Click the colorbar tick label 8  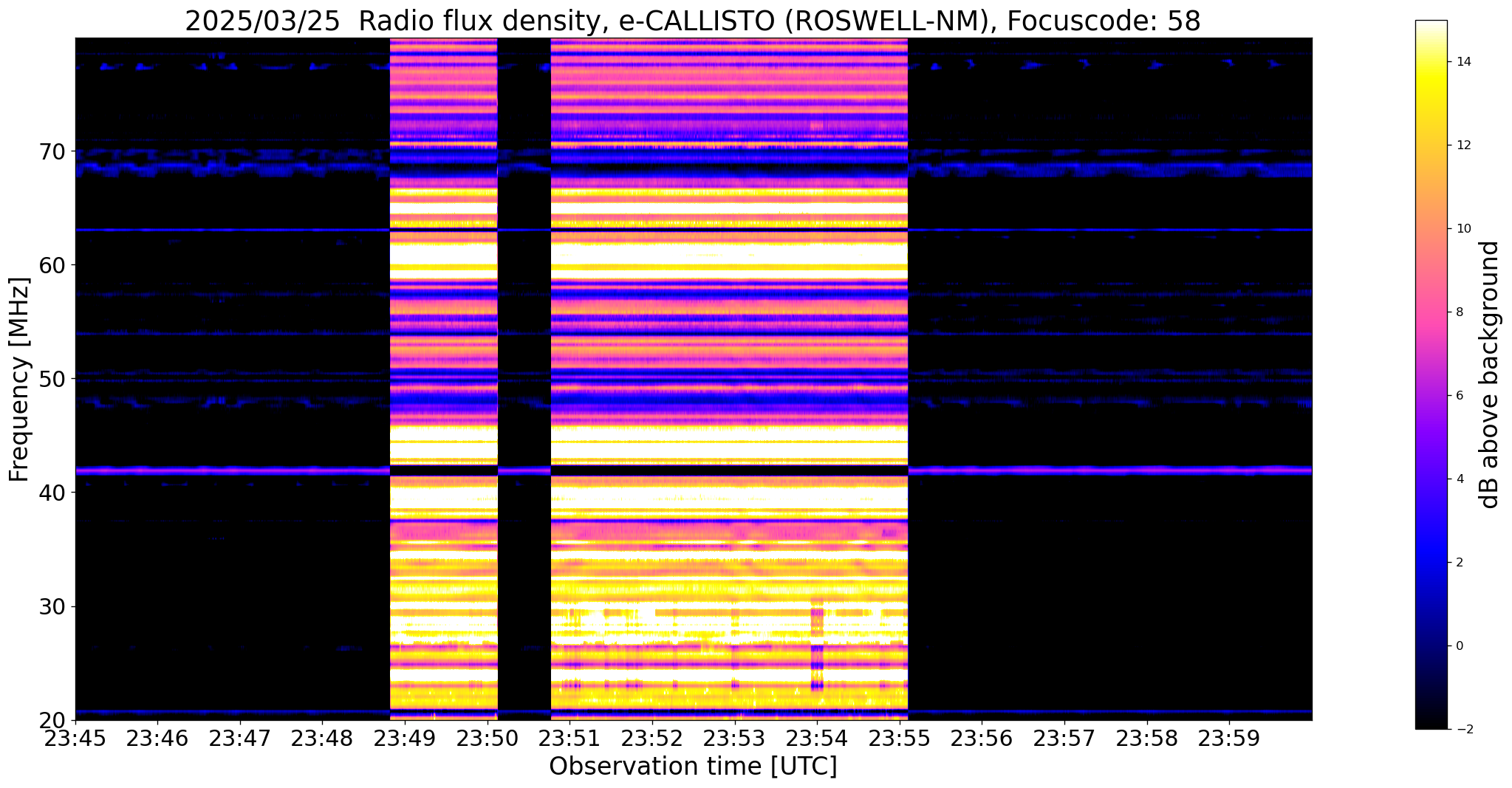[x=1459, y=312]
